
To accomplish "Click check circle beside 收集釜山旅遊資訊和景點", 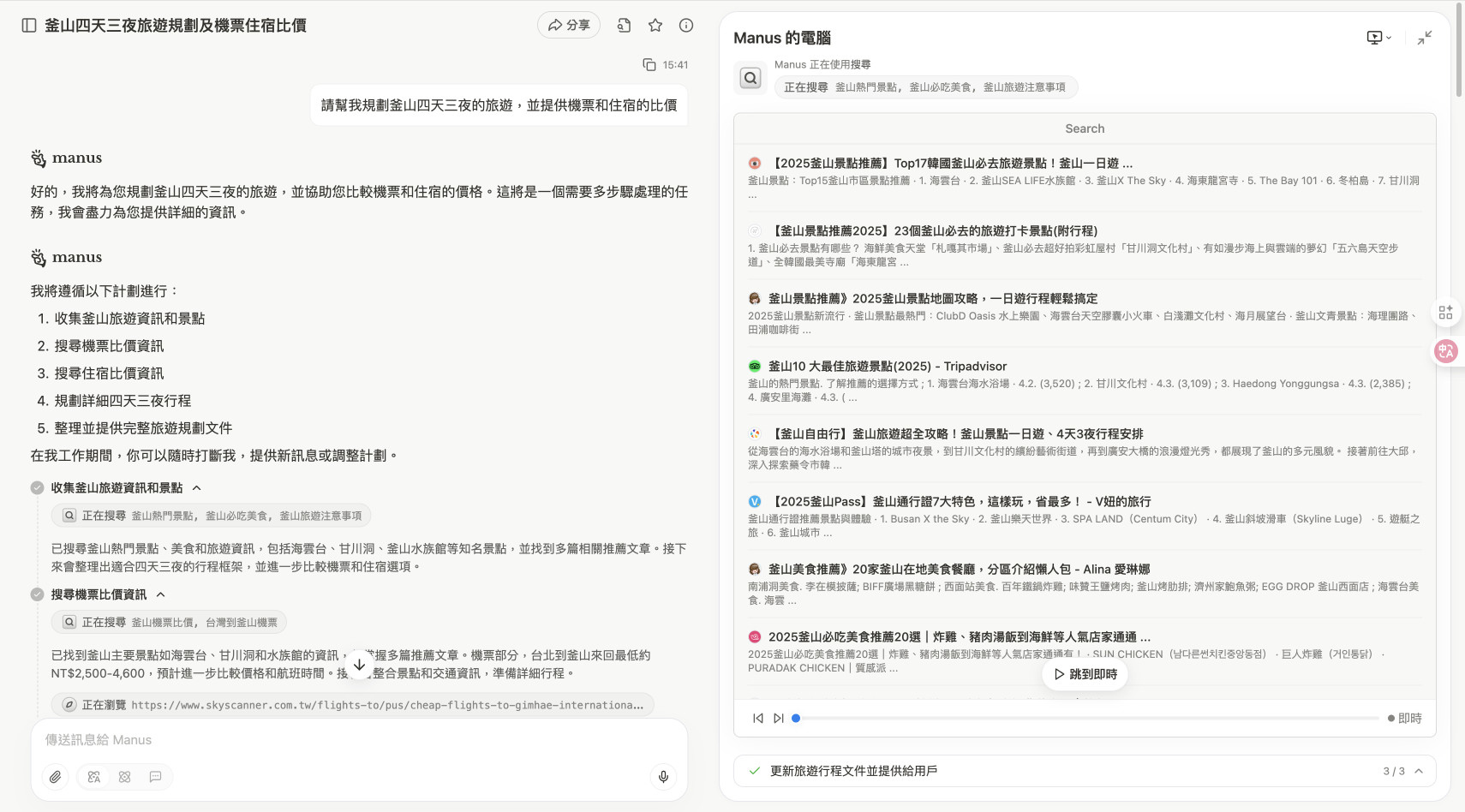I will coord(37,488).
